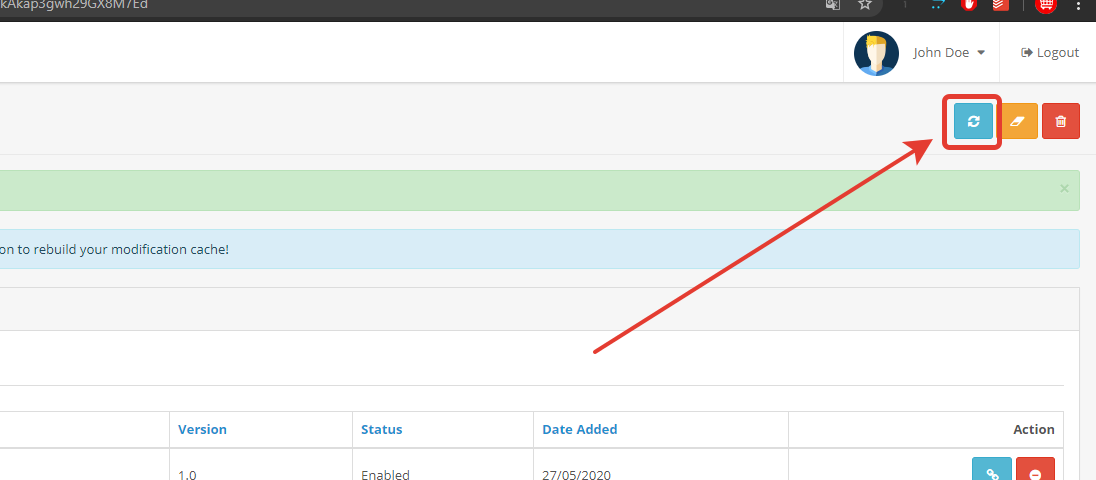
Task: Click the red disable button in the Action column
Action: click(1035, 472)
